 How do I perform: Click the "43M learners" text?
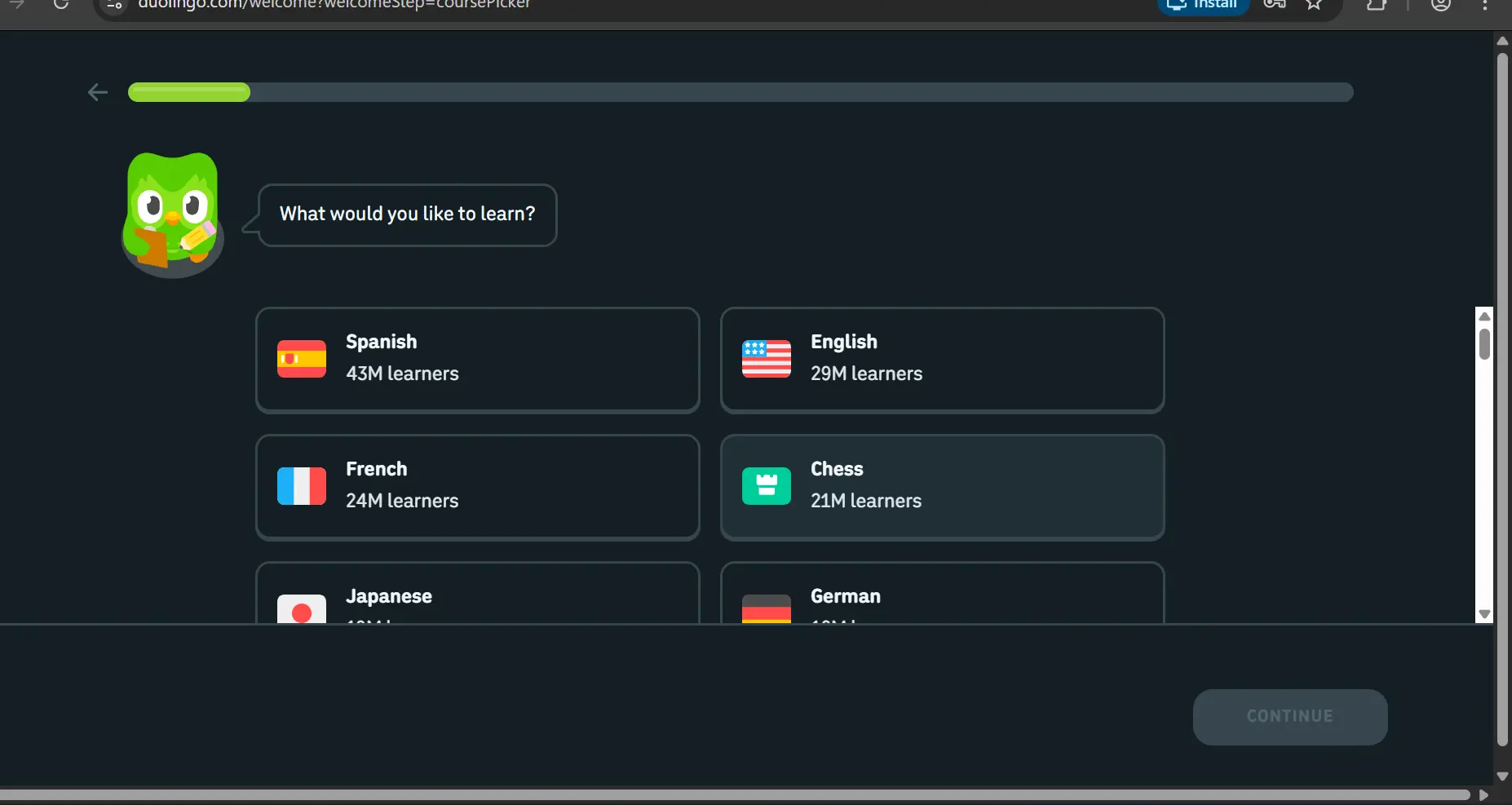point(402,374)
